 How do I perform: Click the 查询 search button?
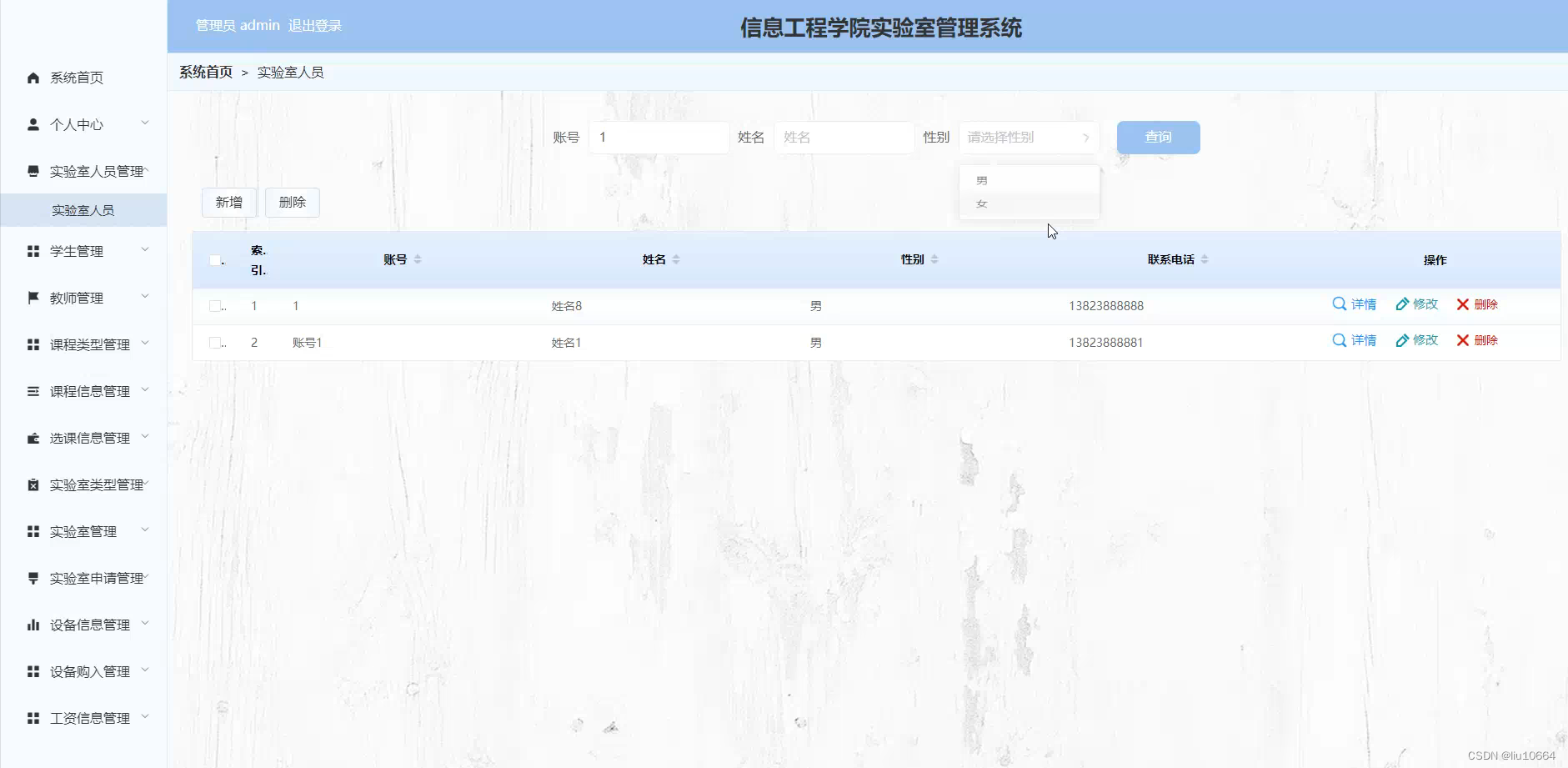coord(1158,137)
